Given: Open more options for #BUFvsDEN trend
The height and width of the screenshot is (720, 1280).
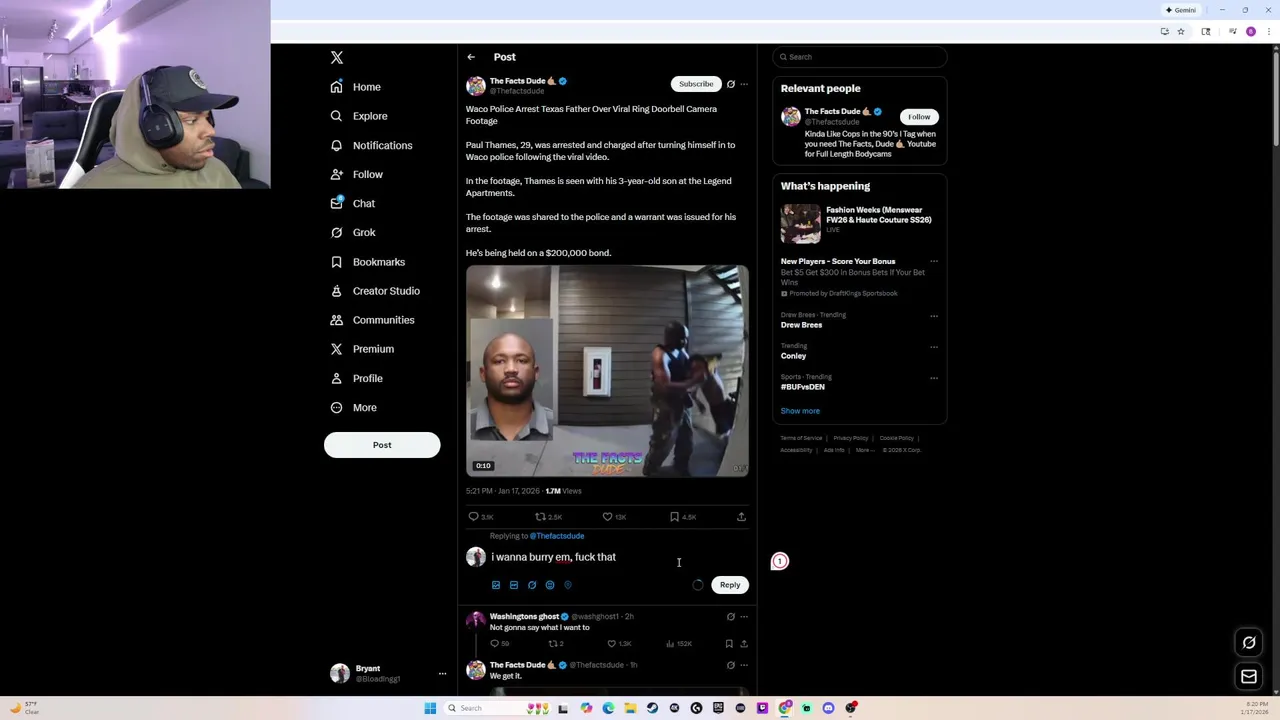Looking at the screenshot, I should (x=934, y=378).
